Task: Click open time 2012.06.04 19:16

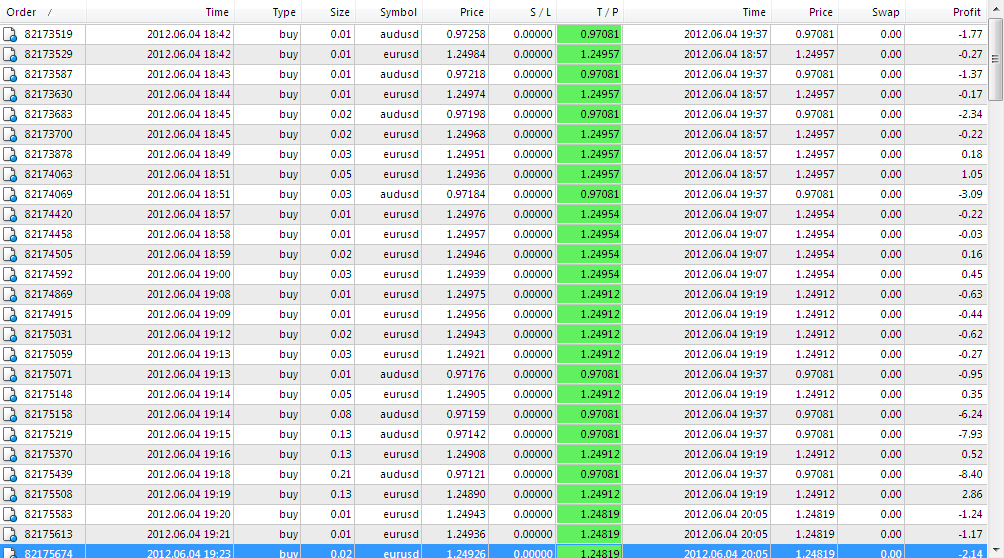Action: pos(189,454)
